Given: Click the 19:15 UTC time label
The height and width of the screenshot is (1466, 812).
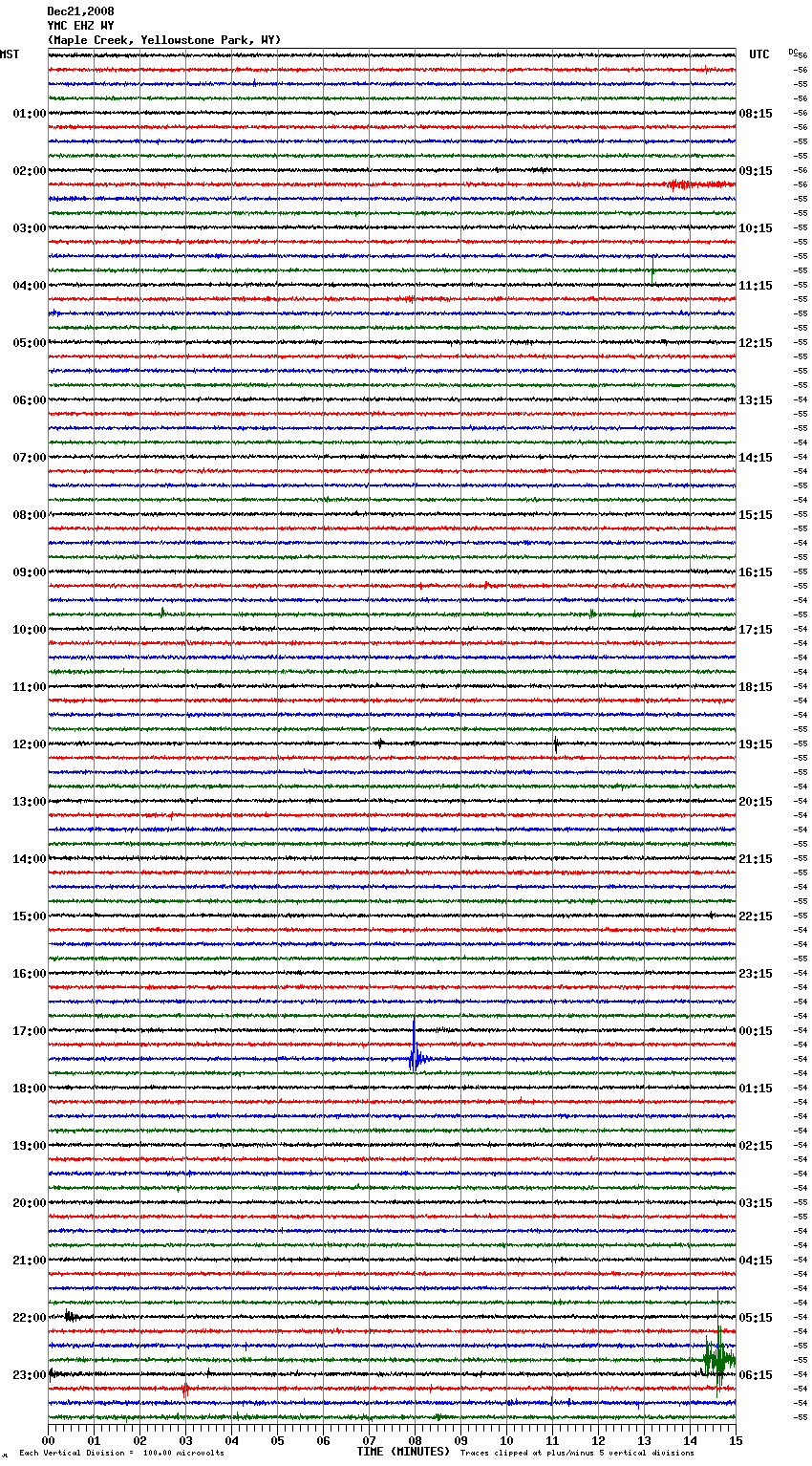Looking at the screenshot, I should click(756, 744).
